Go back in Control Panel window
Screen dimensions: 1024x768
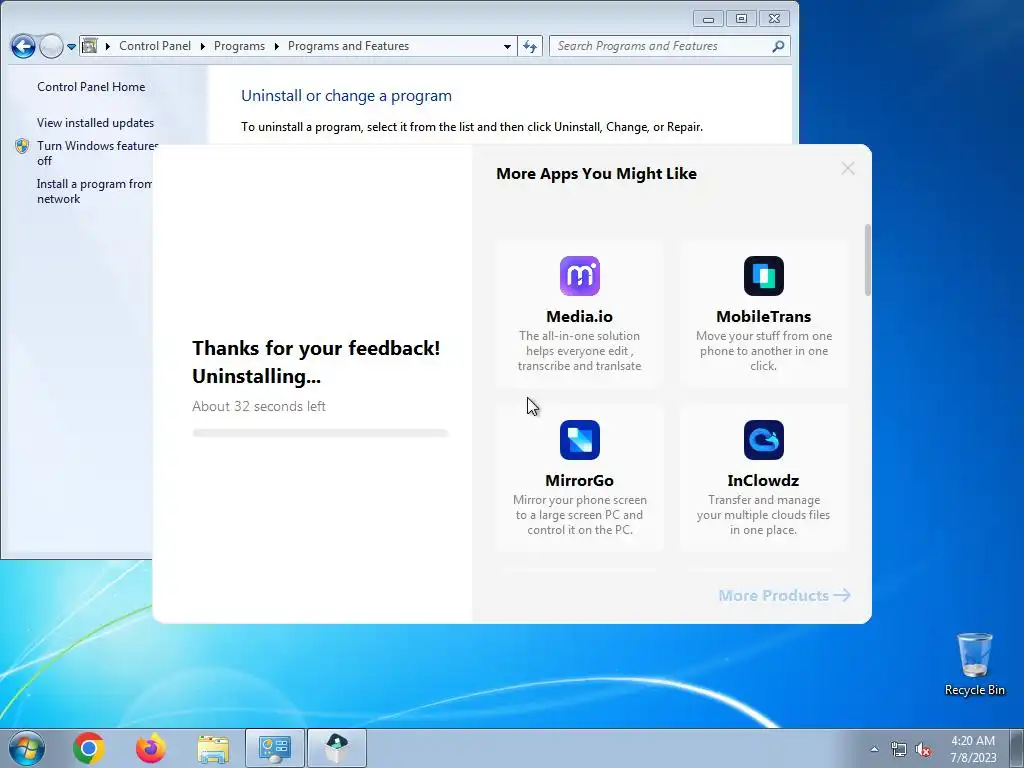coord(23,46)
